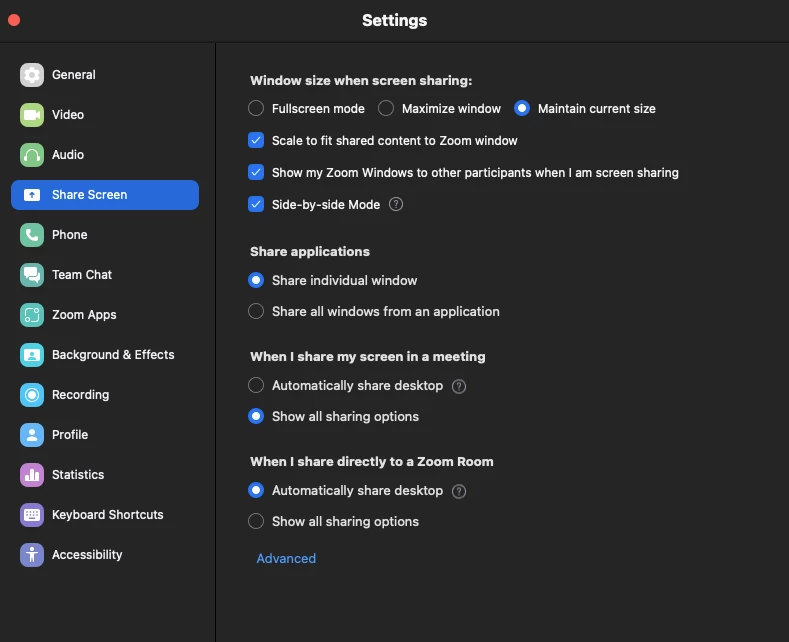Select Automatically share desktop for meetings
The height and width of the screenshot is (642, 789).
pos(256,385)
